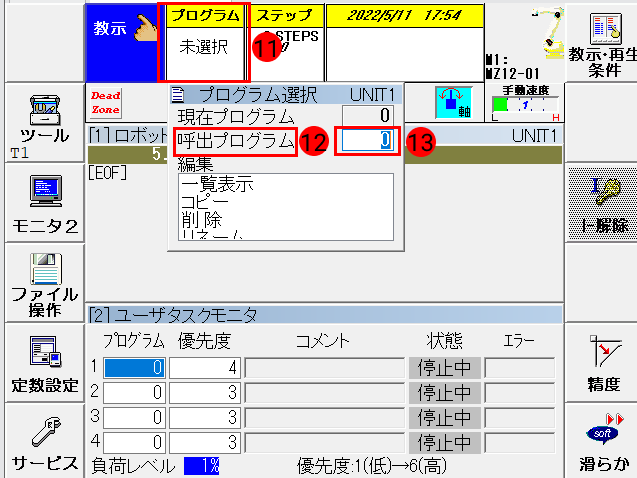The width and height of the screenshot is (637, 478).
Task: Select task 1 program number field
Action: pyautogui.click(x=134, y=368)
